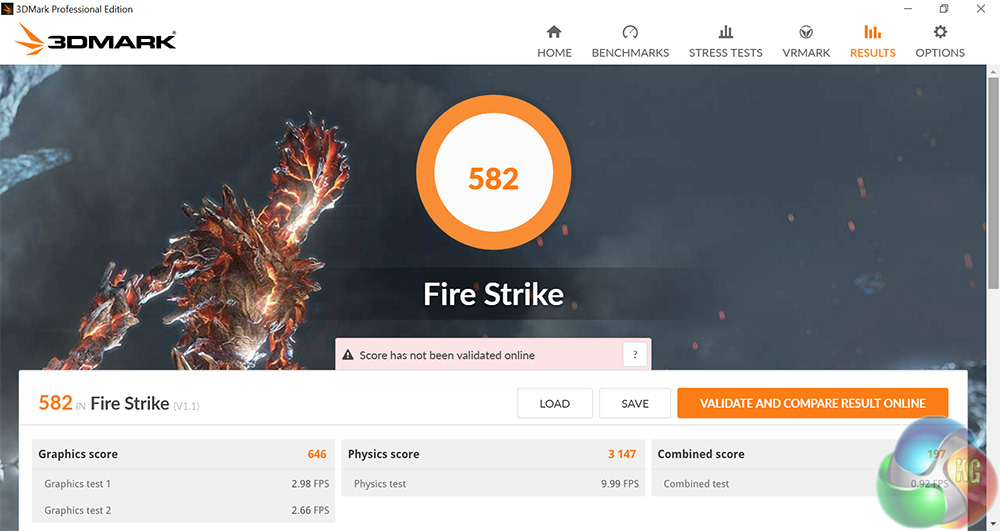Click 'Score has not been validated online' text
The height and width of the screenshot is (531, 1000).
click(x=447, y=355)
